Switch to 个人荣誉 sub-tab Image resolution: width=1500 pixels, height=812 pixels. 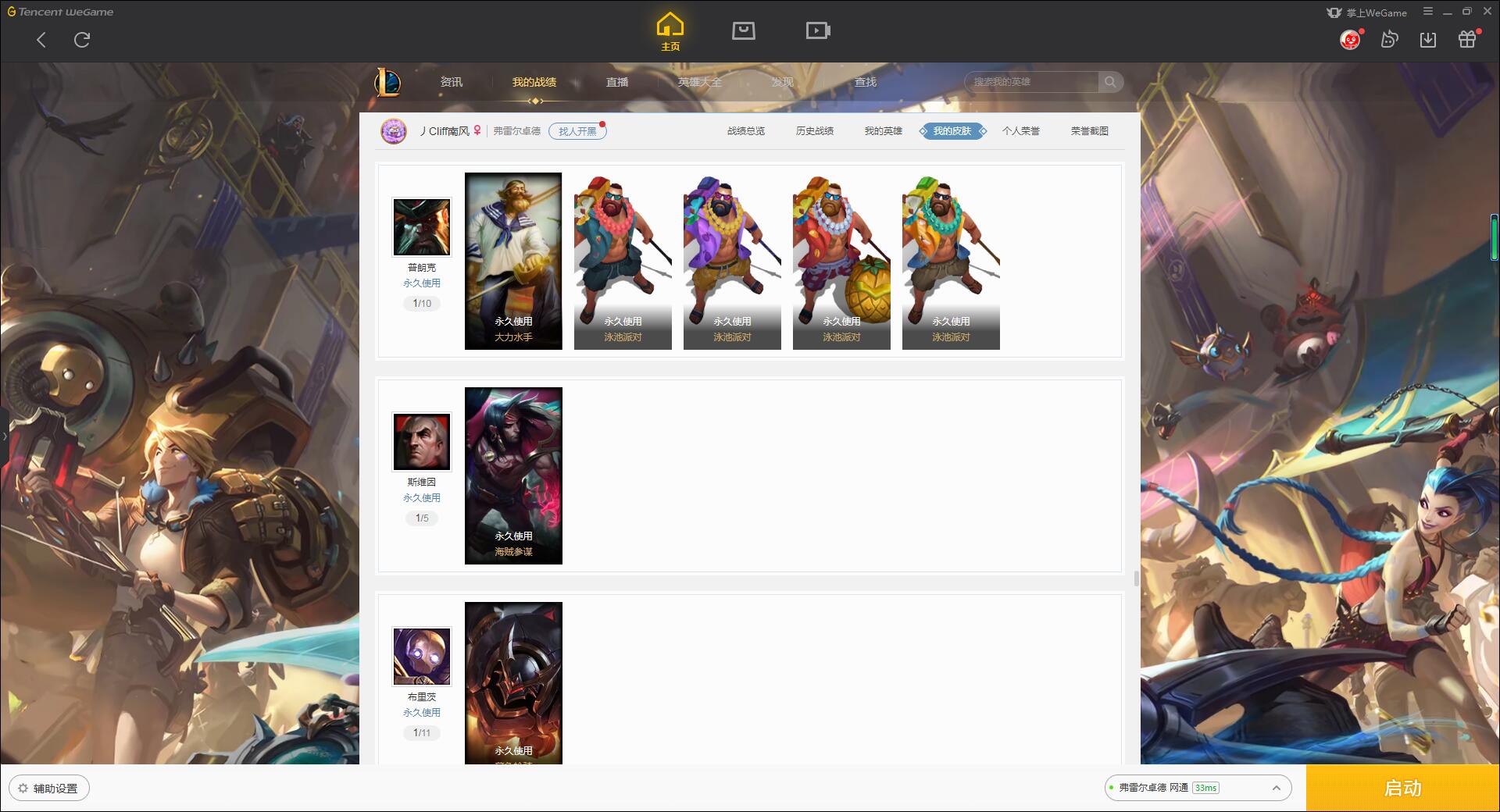coord(1021,131)
